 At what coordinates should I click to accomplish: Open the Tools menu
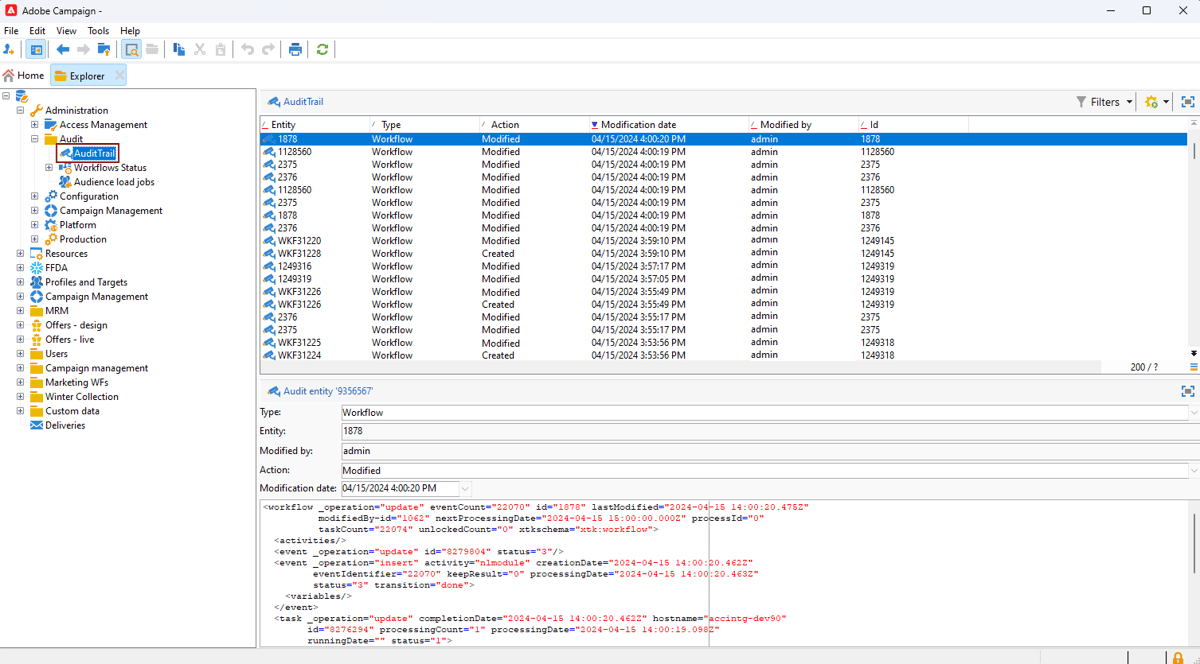[97, 30]
